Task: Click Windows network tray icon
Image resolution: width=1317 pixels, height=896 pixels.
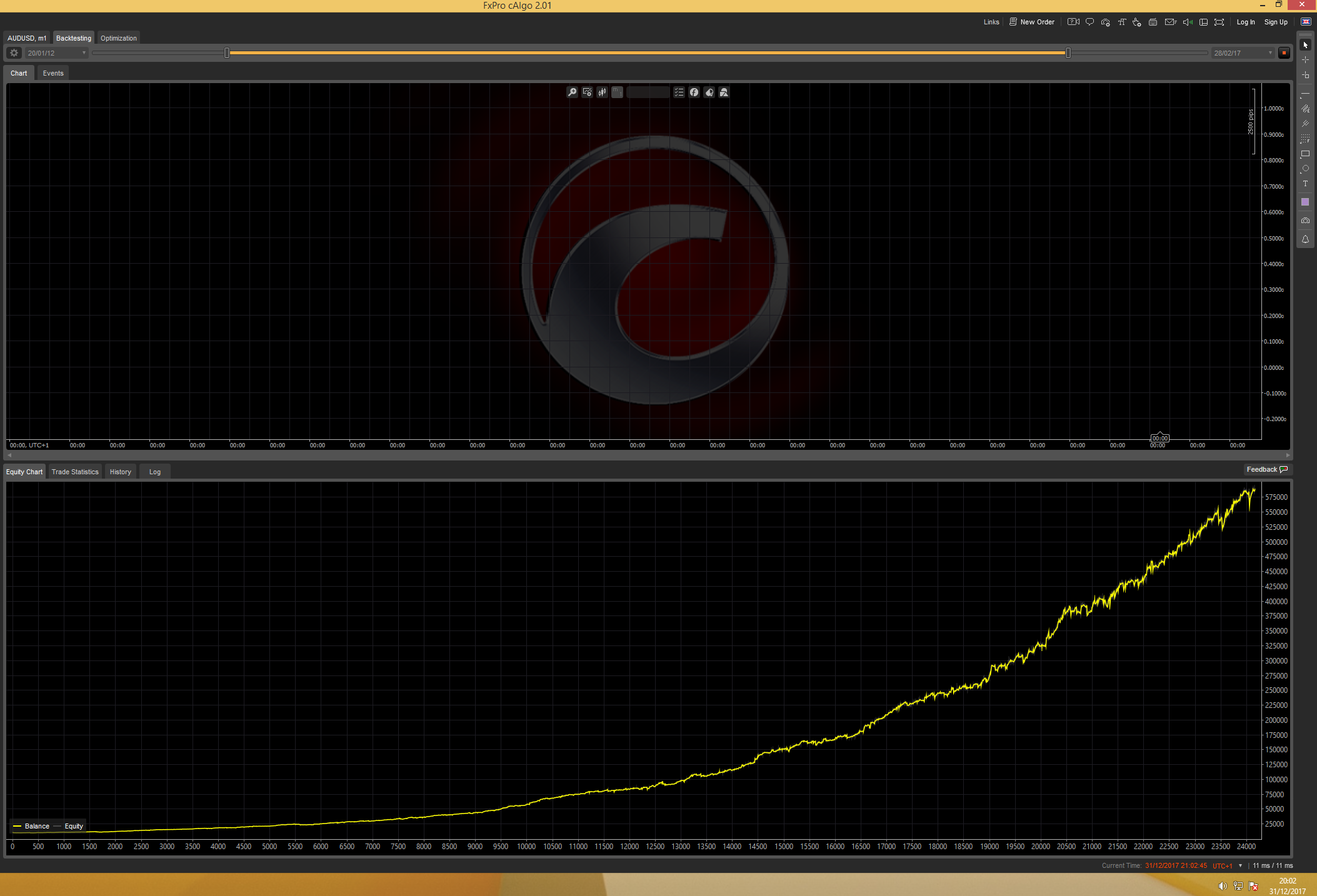Action: [1238, 886]
